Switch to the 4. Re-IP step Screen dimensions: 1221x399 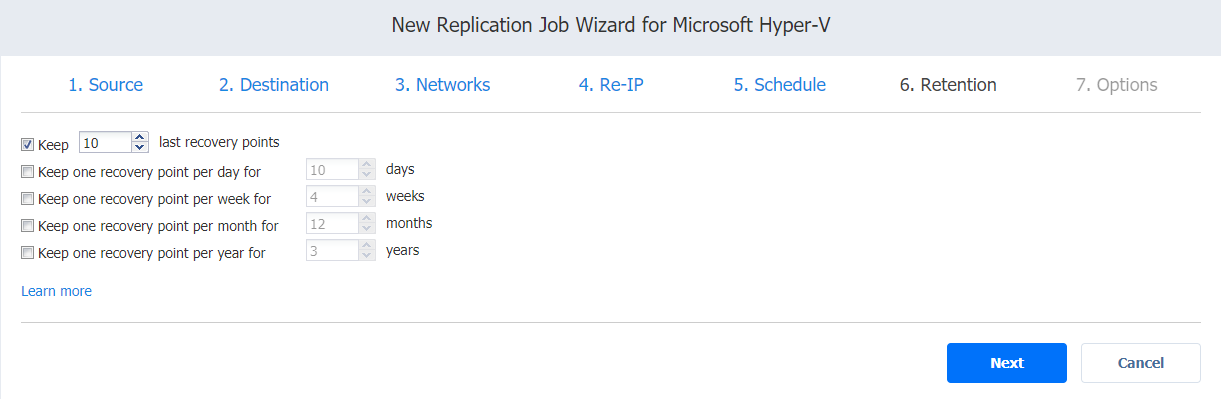610,85
